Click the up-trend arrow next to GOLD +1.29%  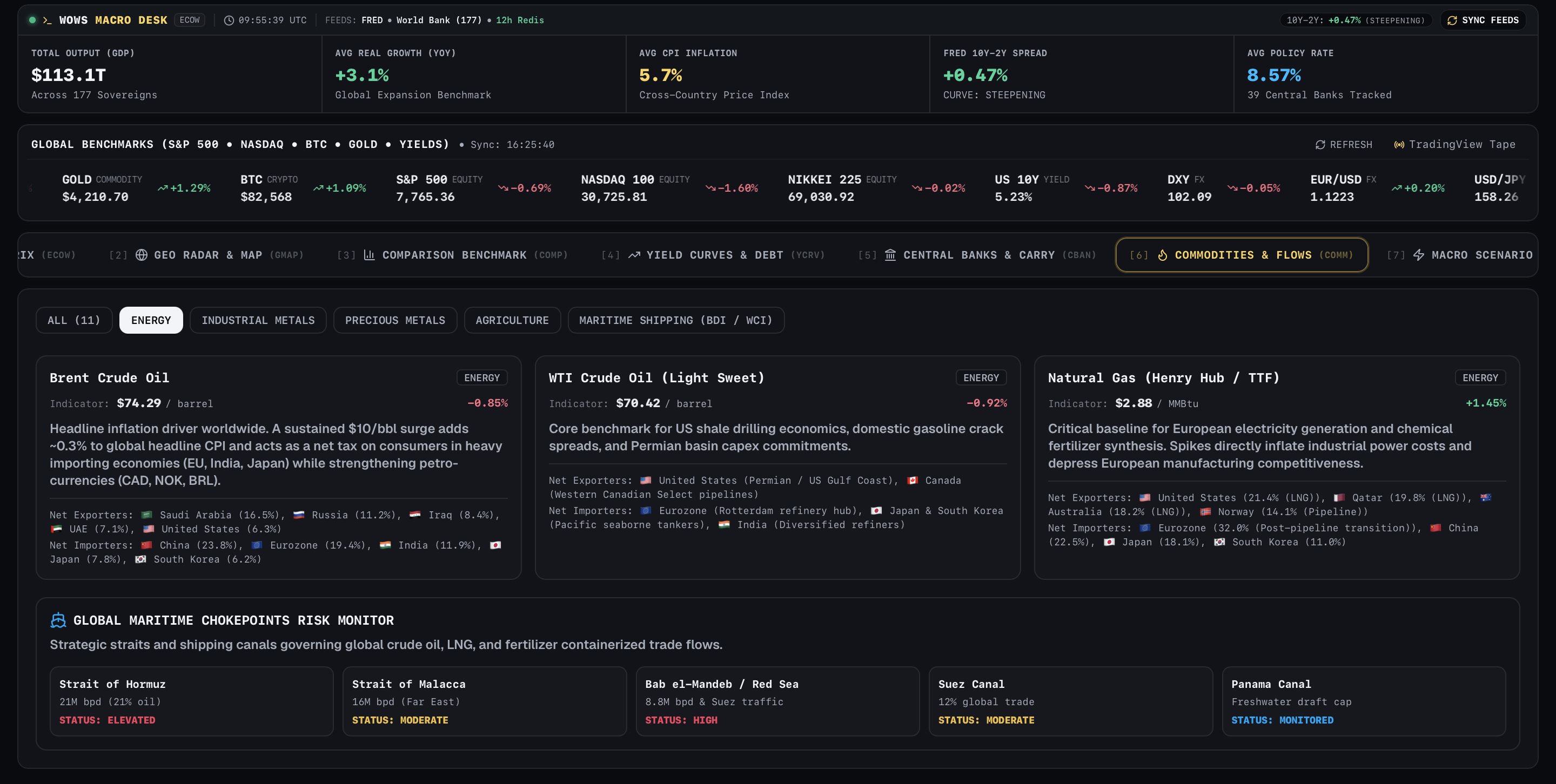(163, 188)
